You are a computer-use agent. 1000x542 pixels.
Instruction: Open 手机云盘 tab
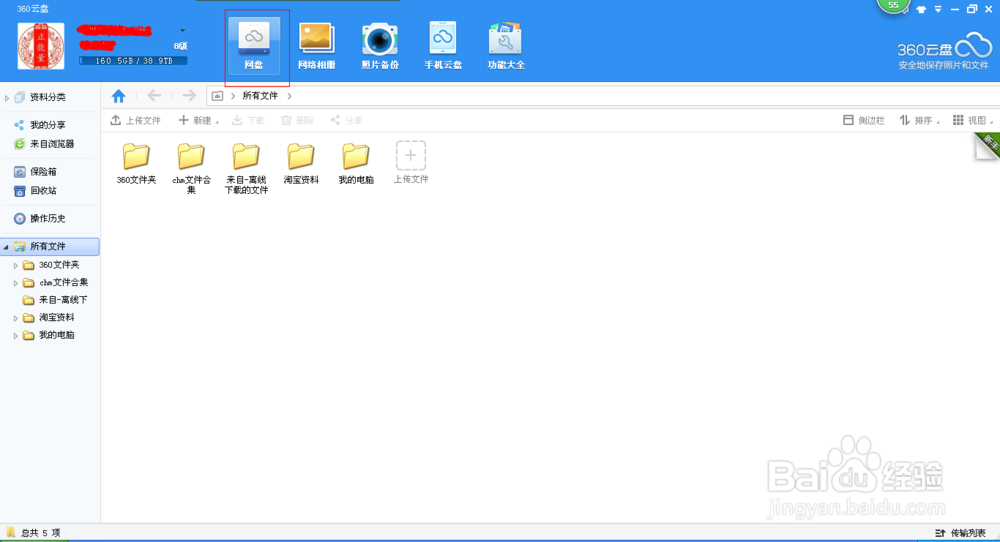pyautogui.click(x=443, y=46)
